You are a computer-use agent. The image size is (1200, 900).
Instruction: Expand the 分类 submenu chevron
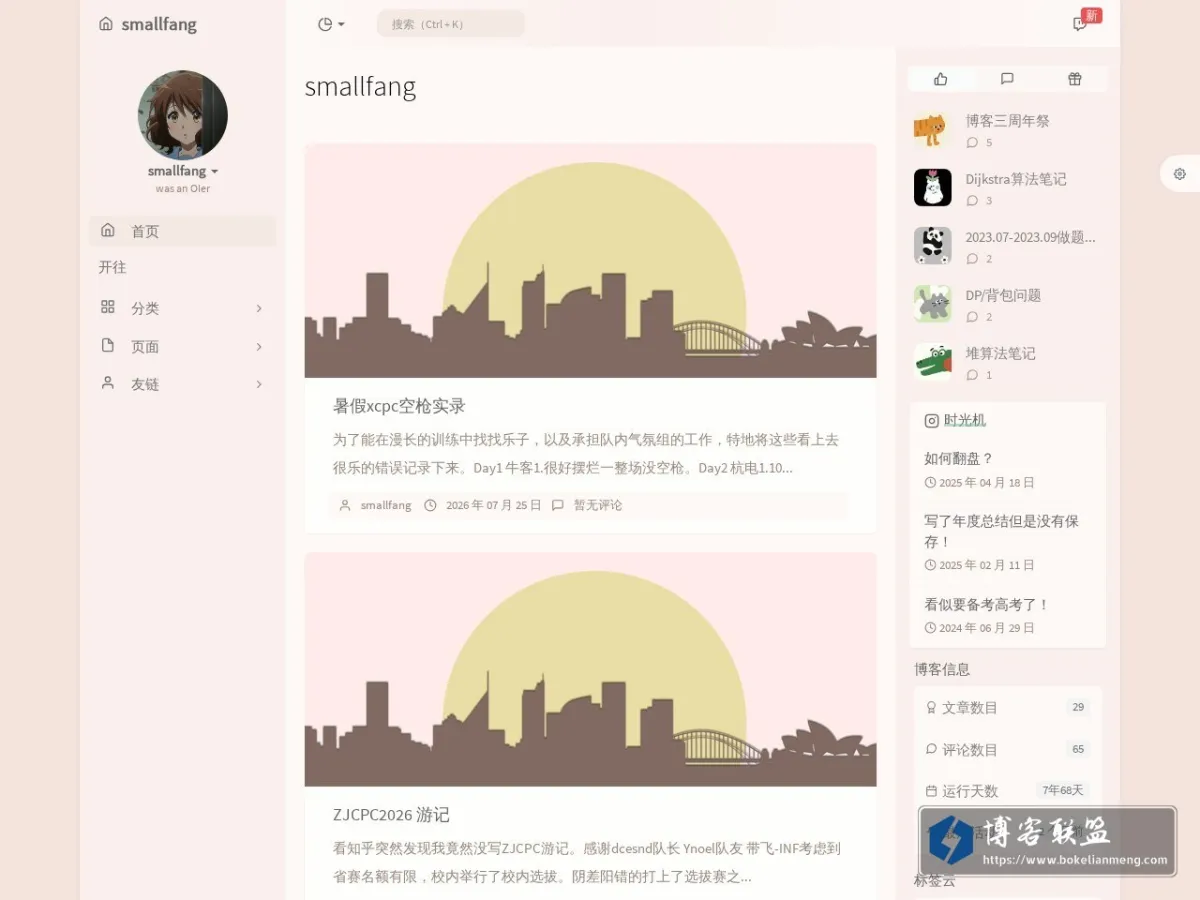(259, 308)
